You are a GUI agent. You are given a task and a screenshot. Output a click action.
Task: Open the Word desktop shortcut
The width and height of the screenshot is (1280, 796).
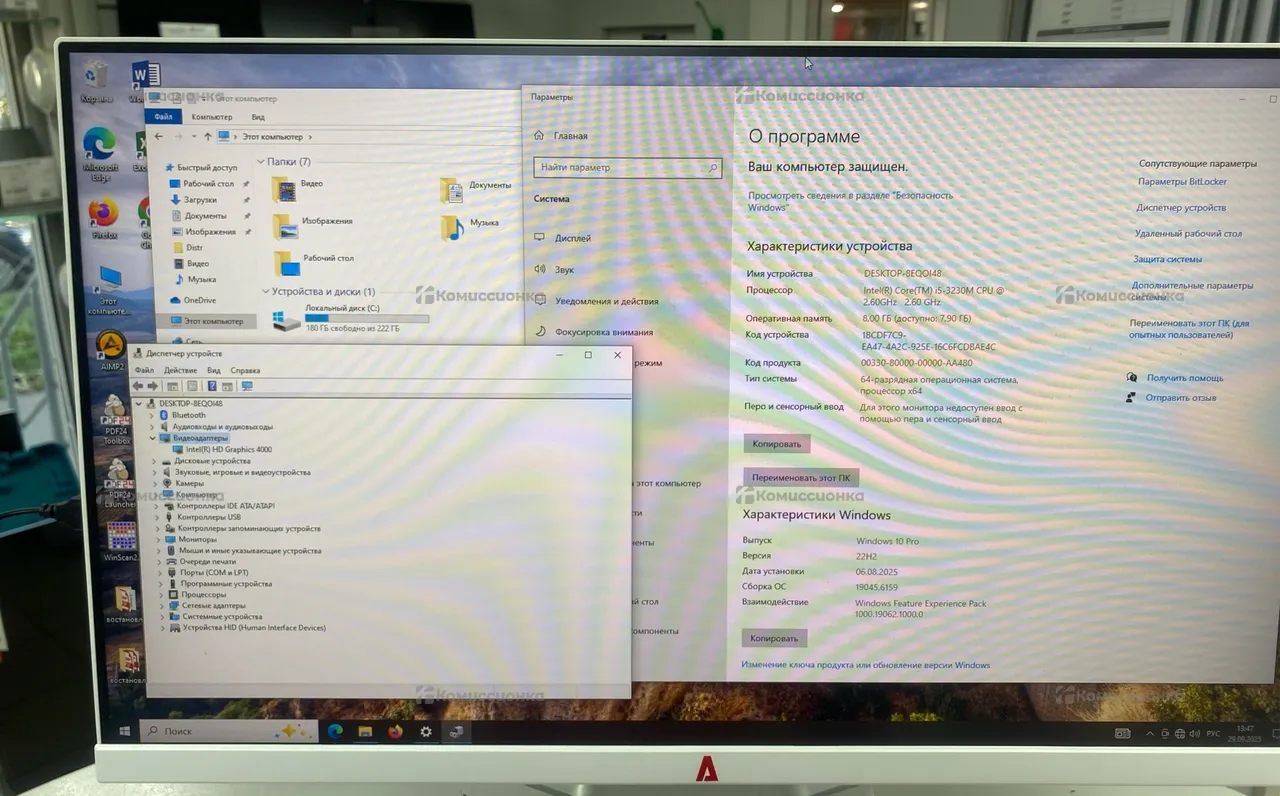point(145,80)
